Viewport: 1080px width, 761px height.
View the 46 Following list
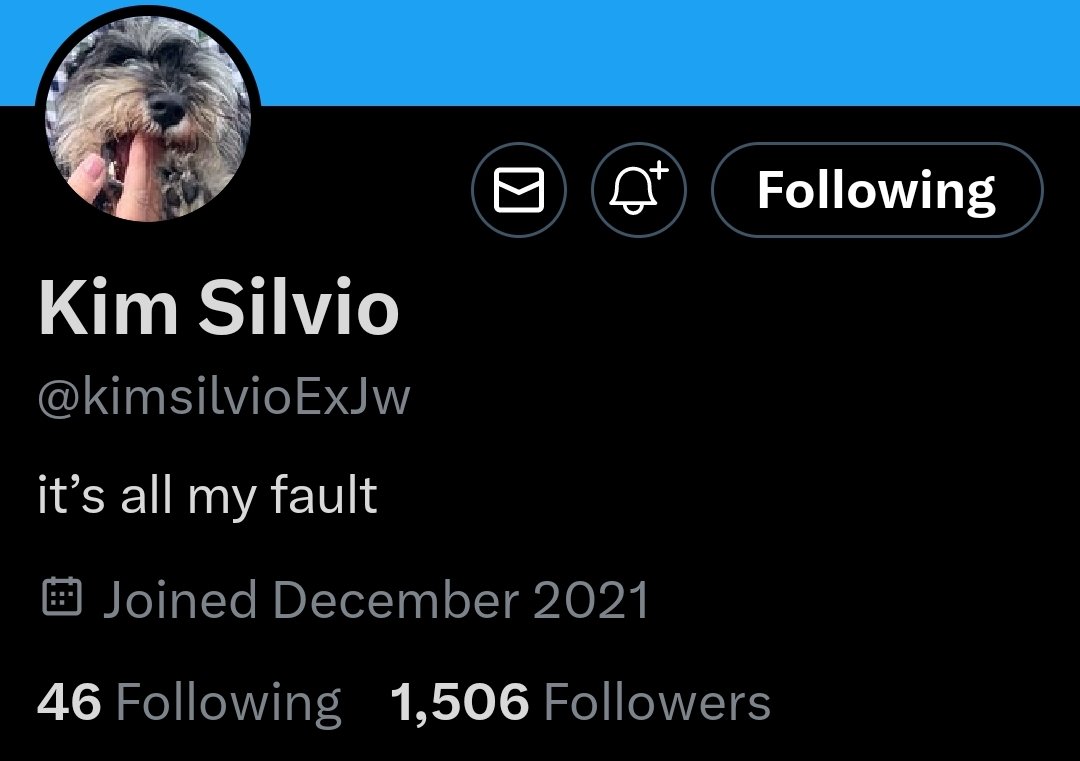(189, 703)
